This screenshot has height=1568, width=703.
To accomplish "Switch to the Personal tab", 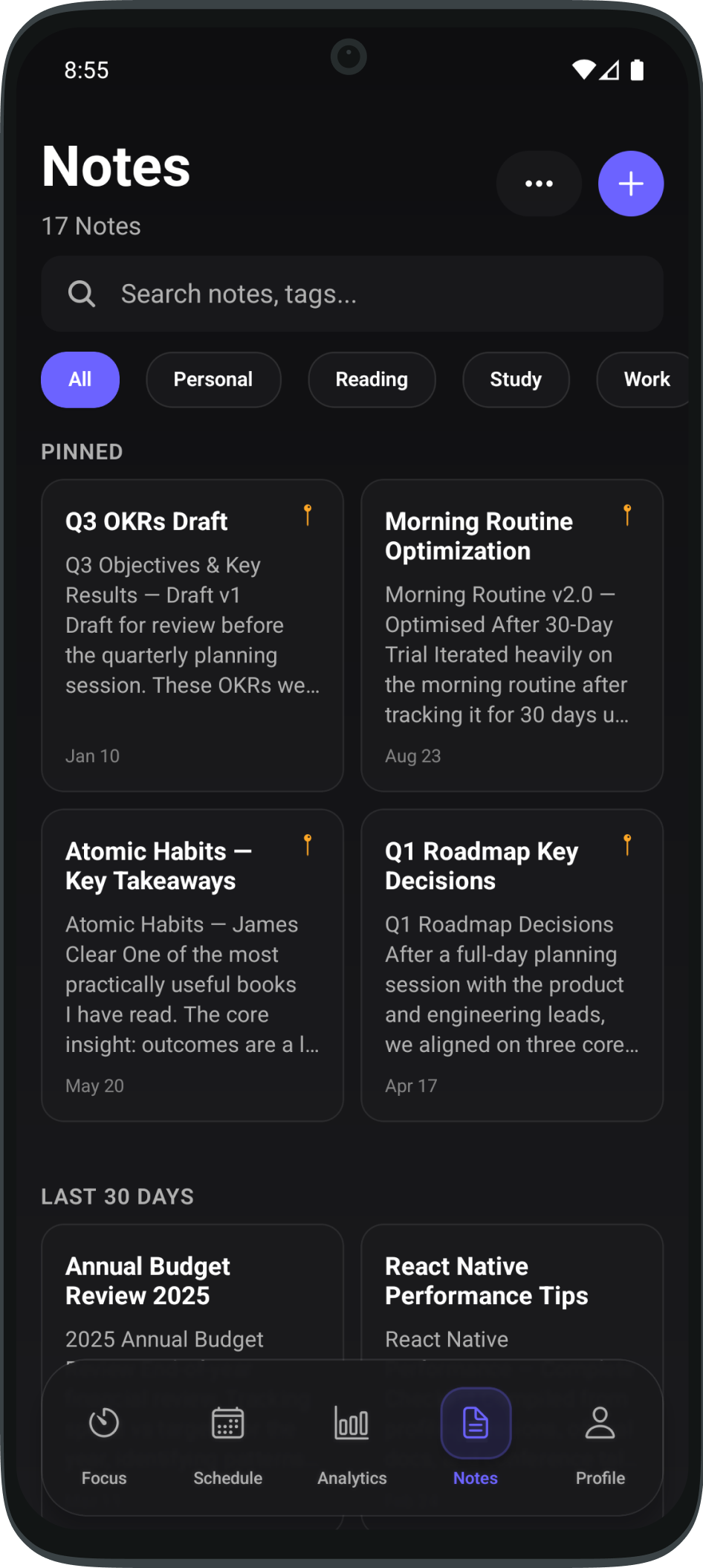I will pos(213,380).
